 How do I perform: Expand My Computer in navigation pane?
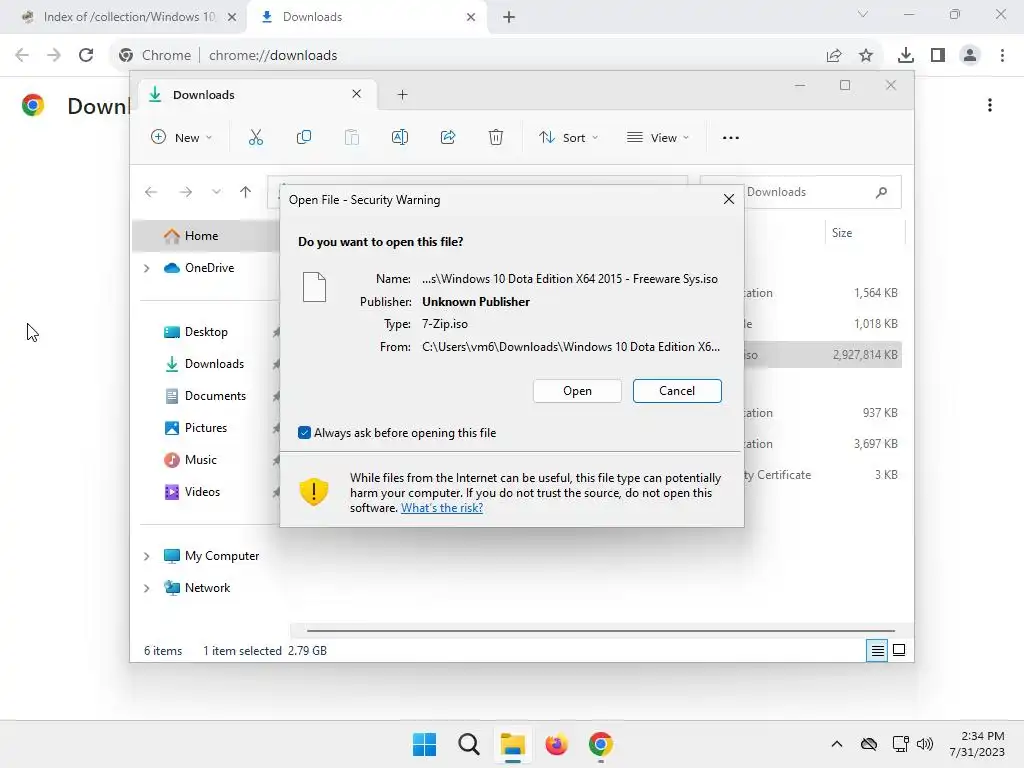point(146,556)
